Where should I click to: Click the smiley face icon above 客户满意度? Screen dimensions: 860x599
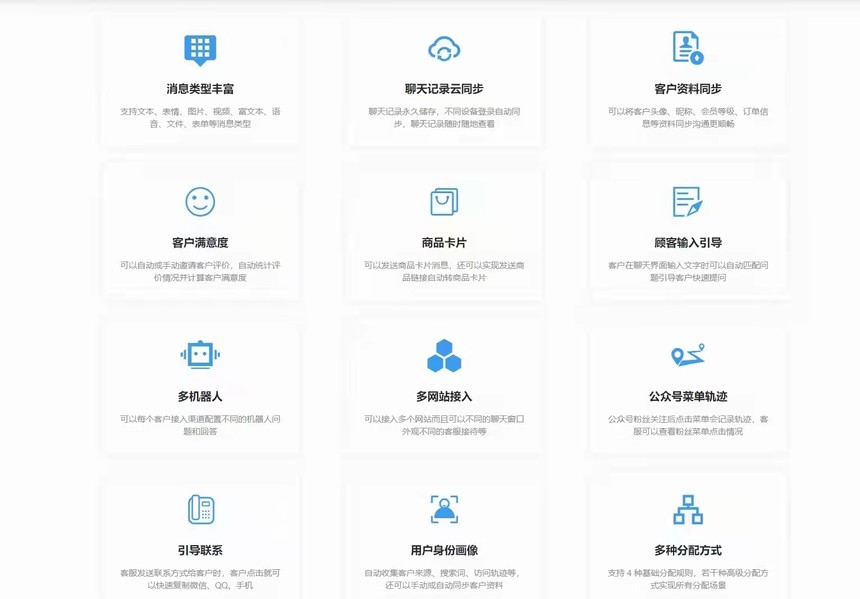(200, 202)
